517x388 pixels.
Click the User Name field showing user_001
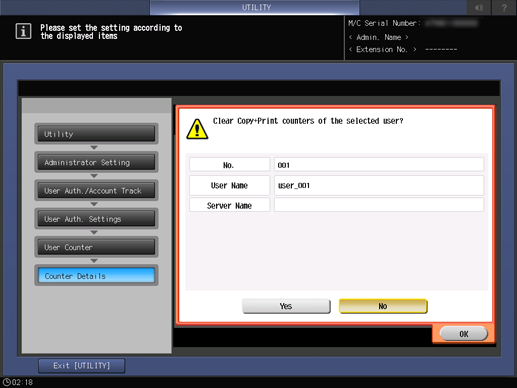click(379, 185)
